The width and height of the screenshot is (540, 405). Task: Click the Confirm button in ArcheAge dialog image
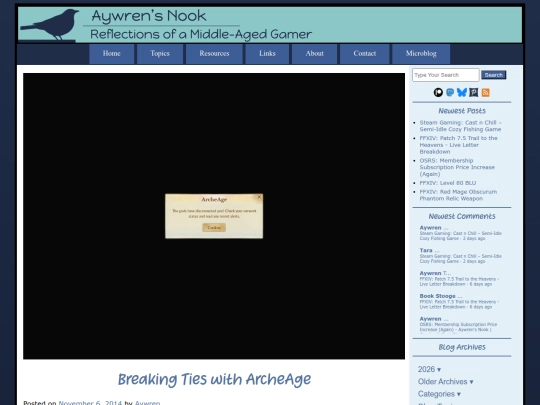(214, 227)
